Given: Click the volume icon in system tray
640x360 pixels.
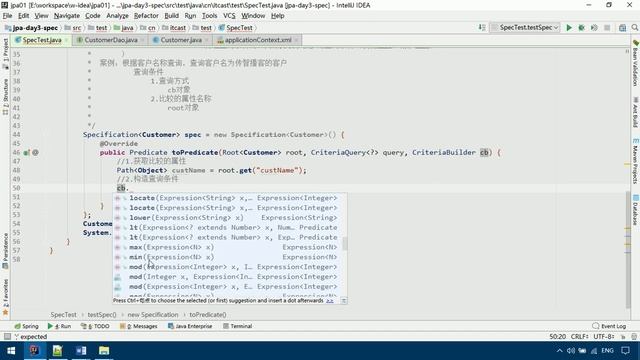Looking at the screenshot, I should [x=571, y=351].
